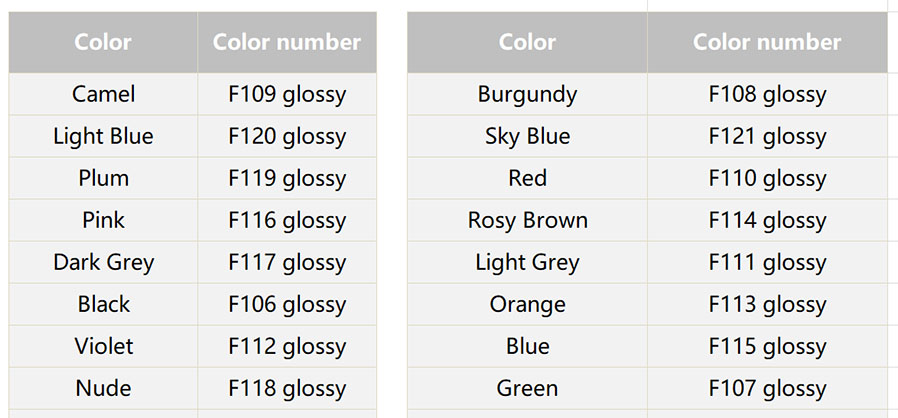Select the Dark Grey cell
The height and width of the screenshot is (418, 898).
[103, 262]
